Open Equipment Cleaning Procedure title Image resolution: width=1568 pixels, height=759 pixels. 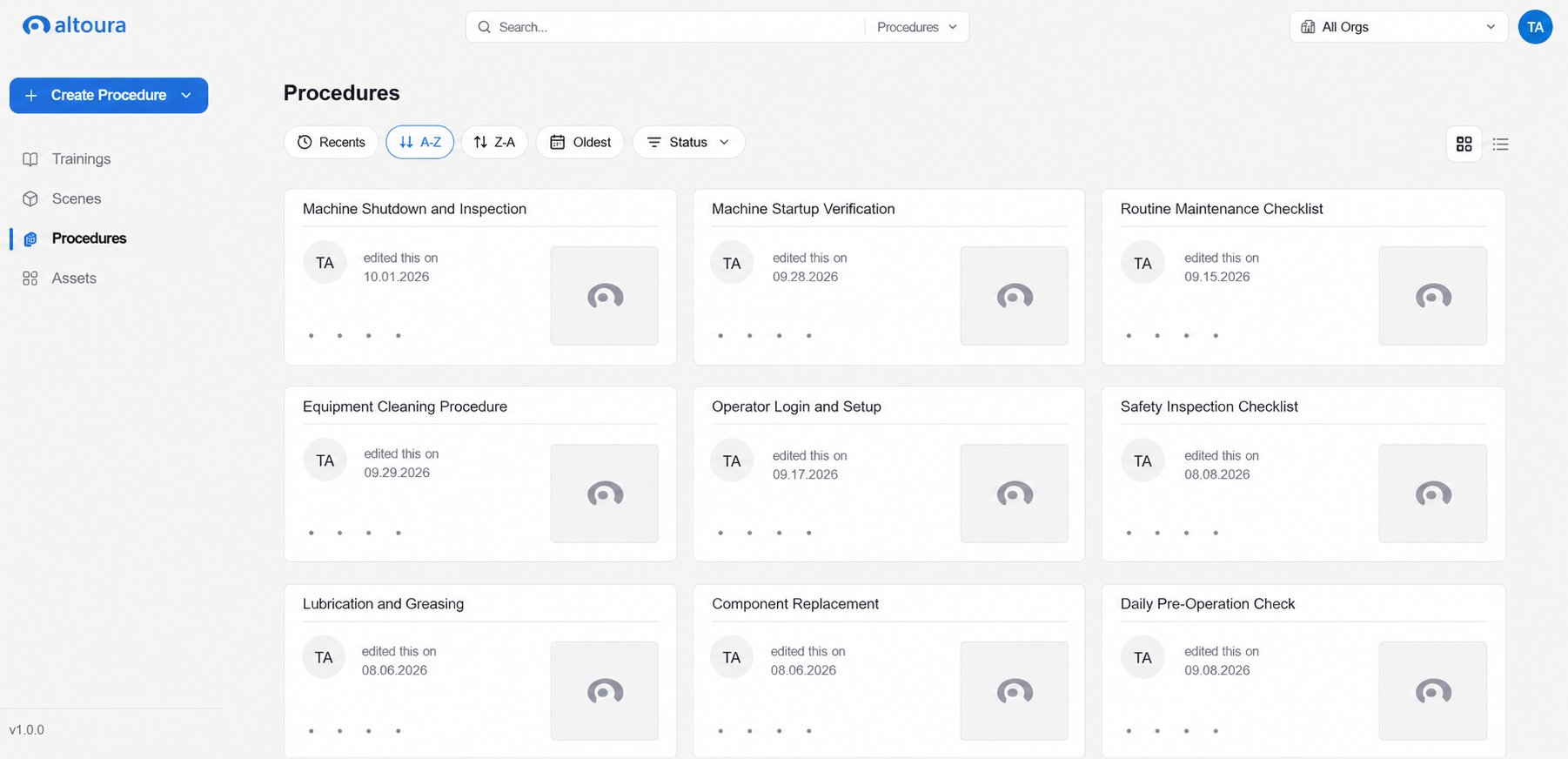point(405,406)
